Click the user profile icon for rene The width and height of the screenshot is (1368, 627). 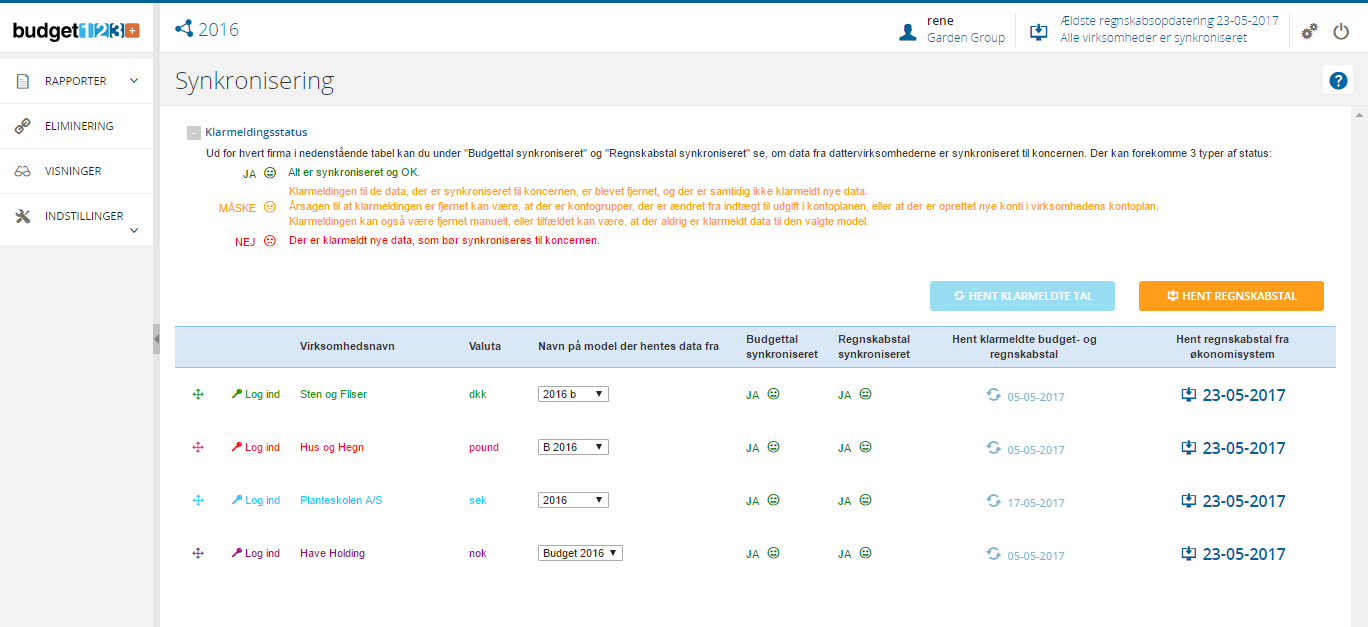pos(908,32)
